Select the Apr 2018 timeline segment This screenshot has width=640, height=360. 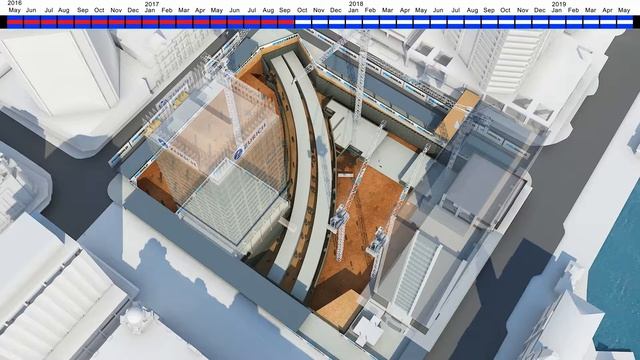(404, 22)
